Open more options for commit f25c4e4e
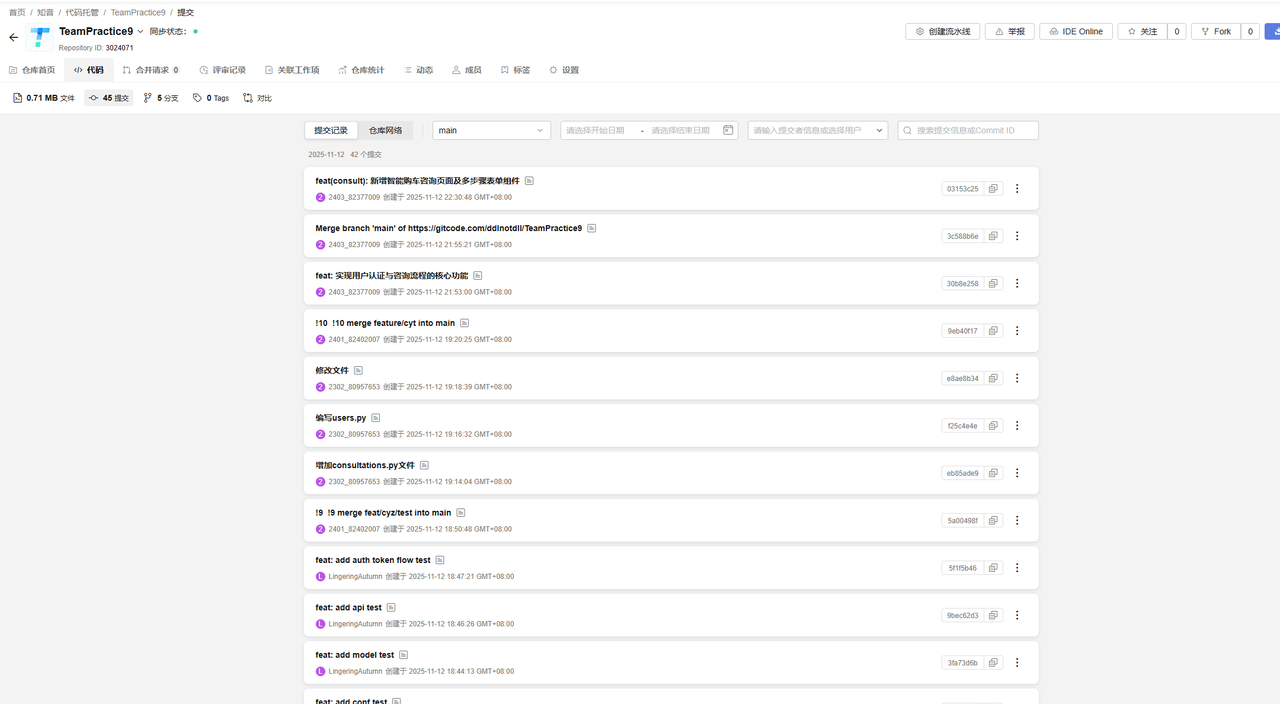This screenshot has width=1280, height=704. click(1017, 426)
